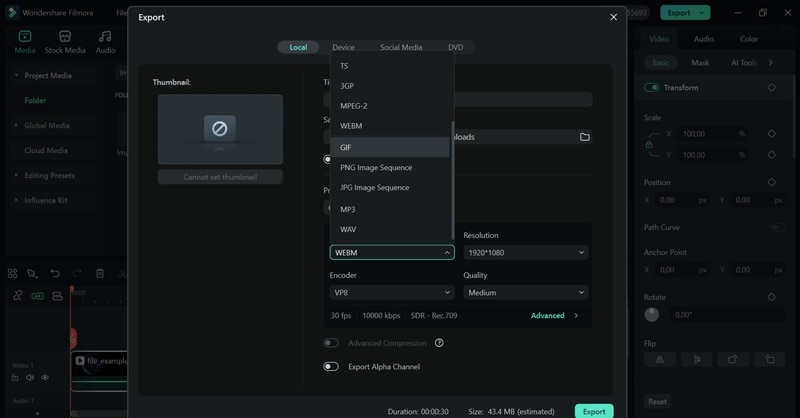Image resolution: width=800 pixels, height=418 pixels.
Task: Select MPEG-2 from format list
Action: point(390,106)
